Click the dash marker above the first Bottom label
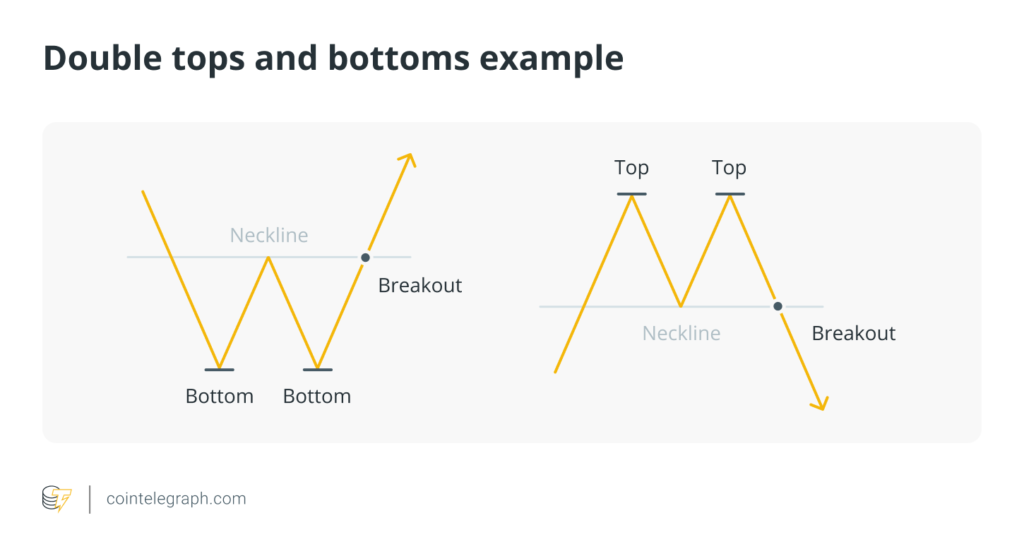This screenshot has width=1024, height=556. coord(219,370)
